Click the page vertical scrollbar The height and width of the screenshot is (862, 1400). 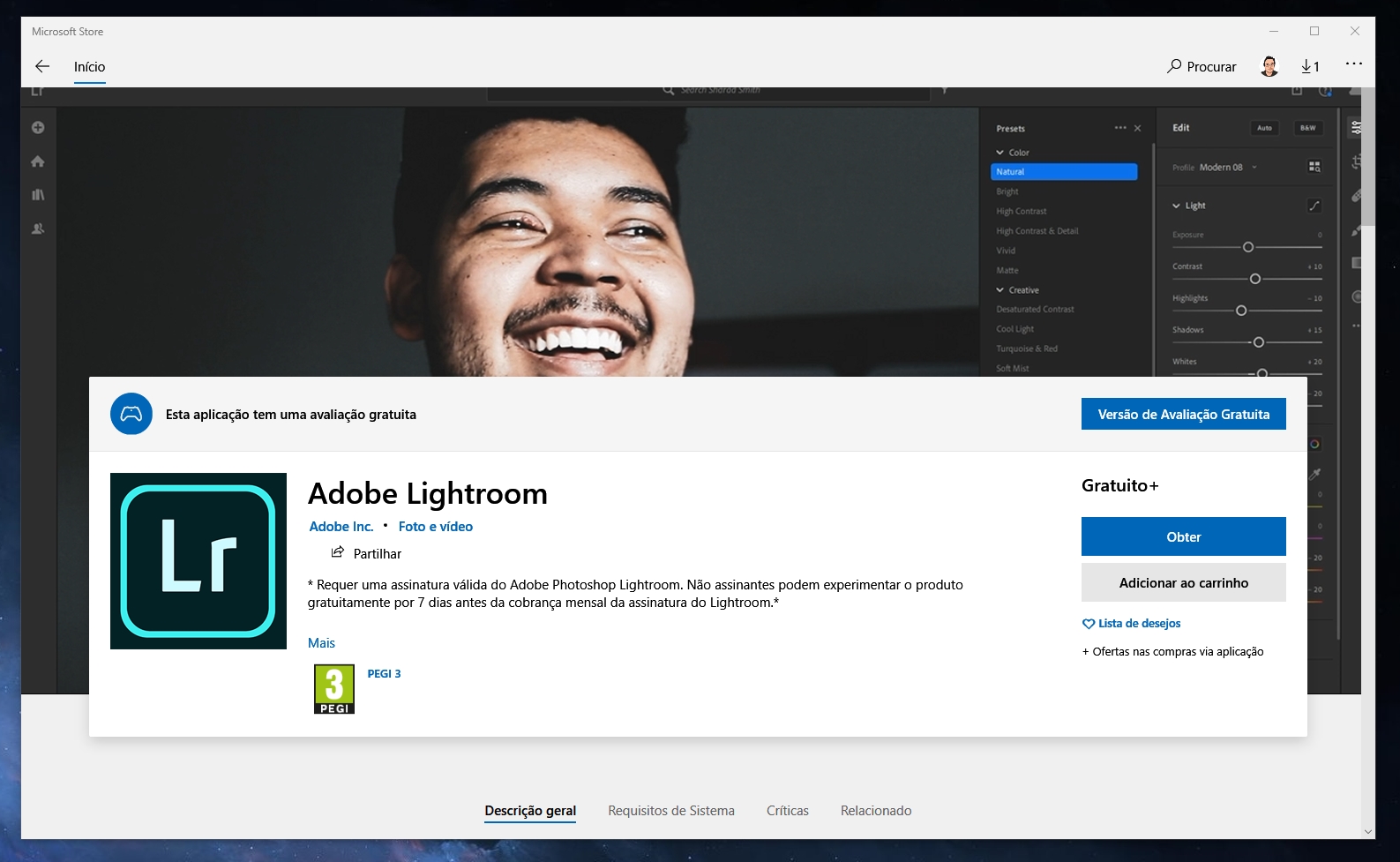click(x=1368, y=159)
